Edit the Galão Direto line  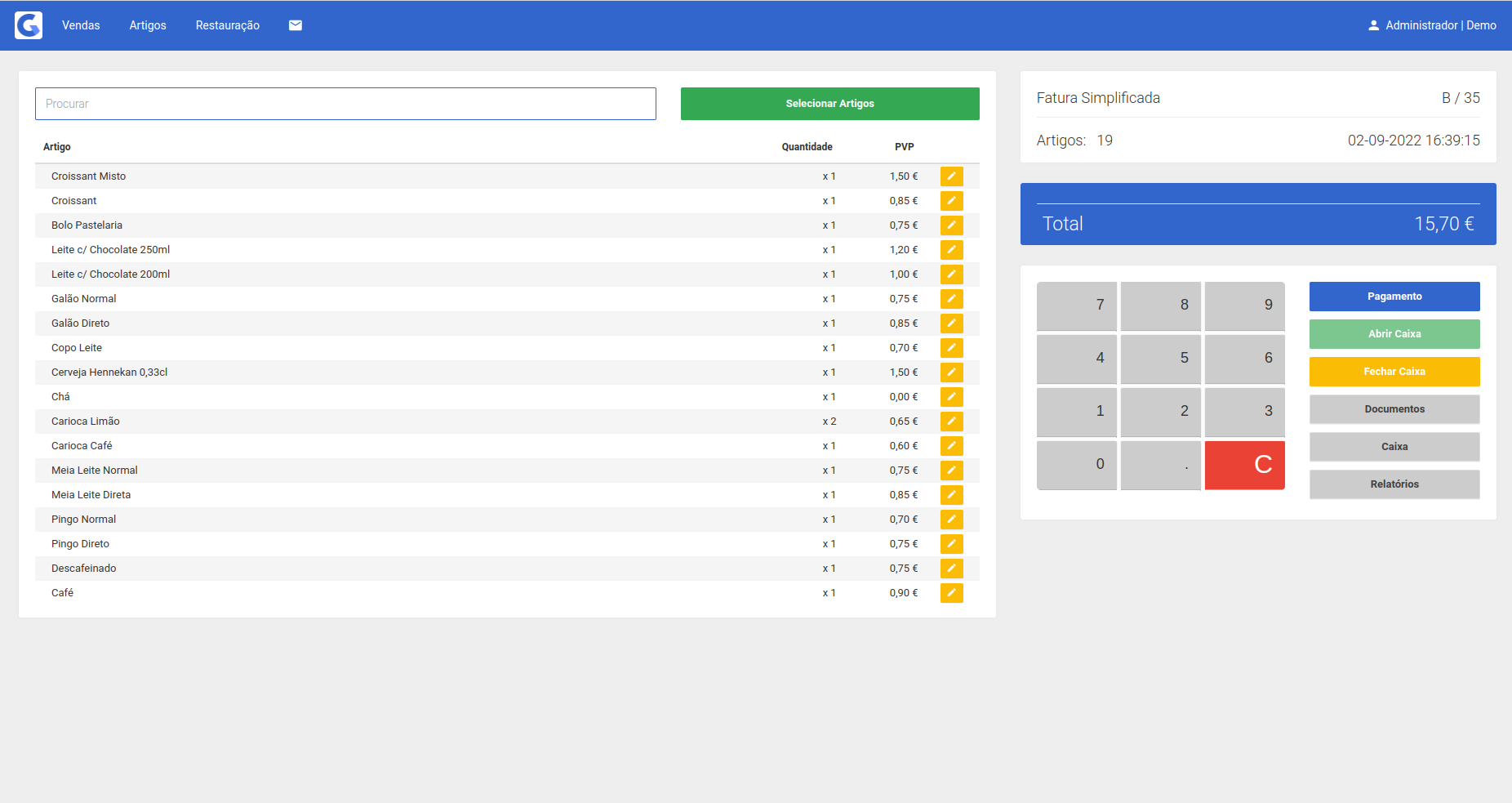click(951, 323)
